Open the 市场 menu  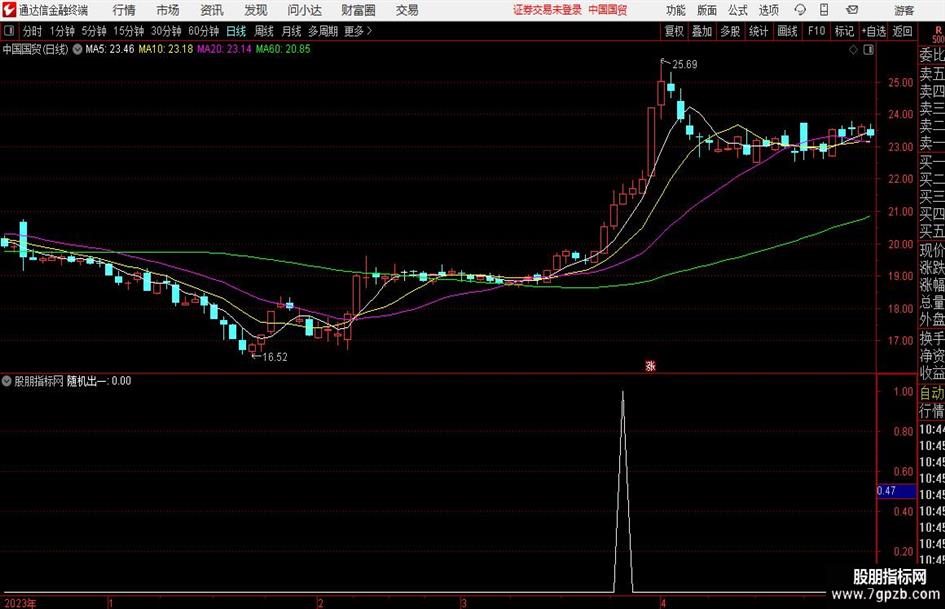(168, 10)
